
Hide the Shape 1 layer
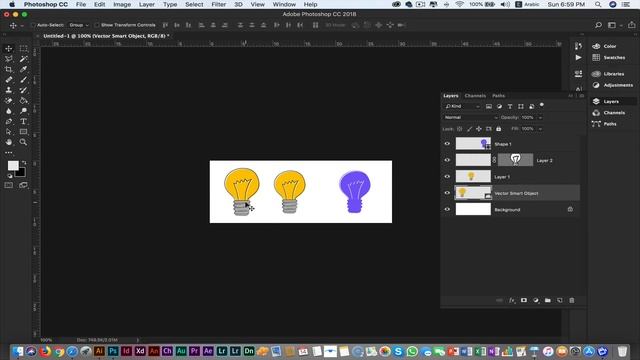point(447,144)
